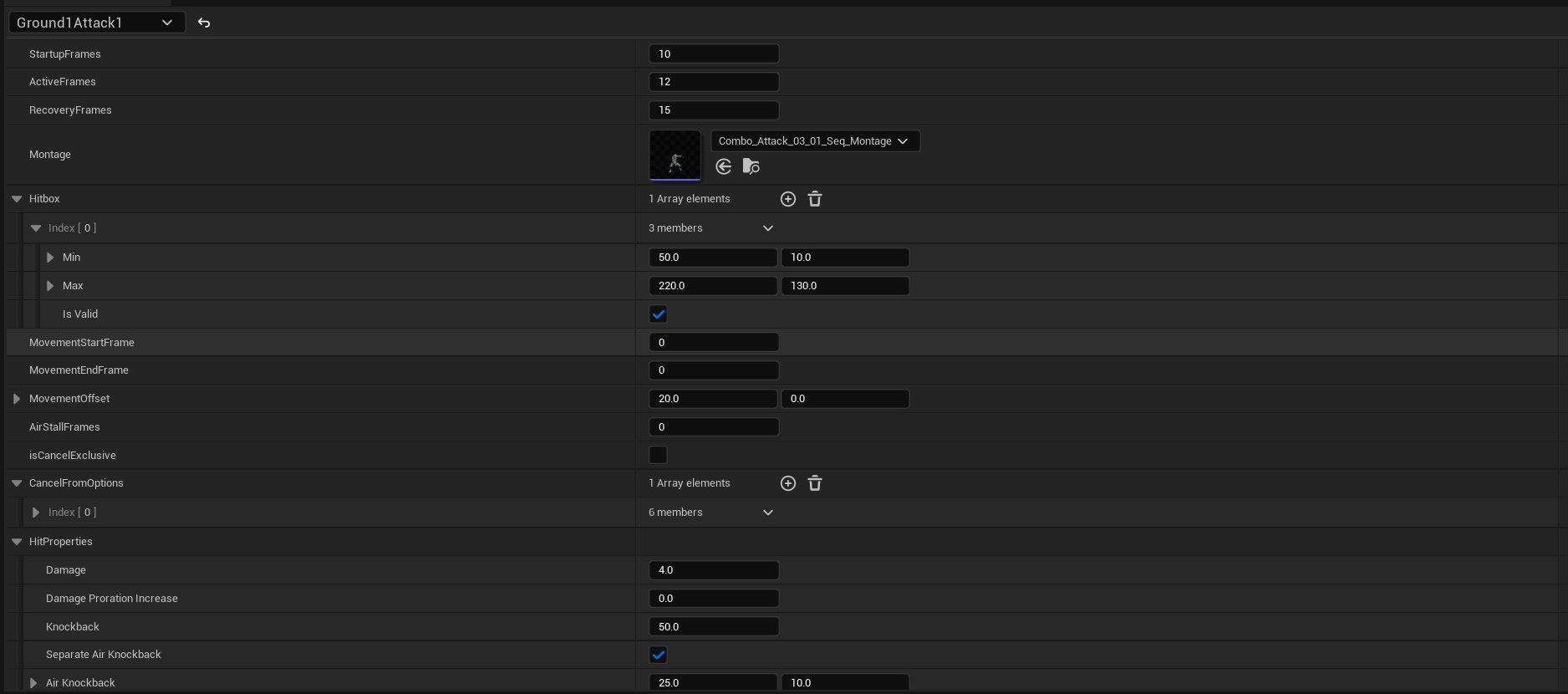The width and height of the screenshot is (1568, 694).
Task: Use selected asset arrow for Montage
Action: click(724, 166)
